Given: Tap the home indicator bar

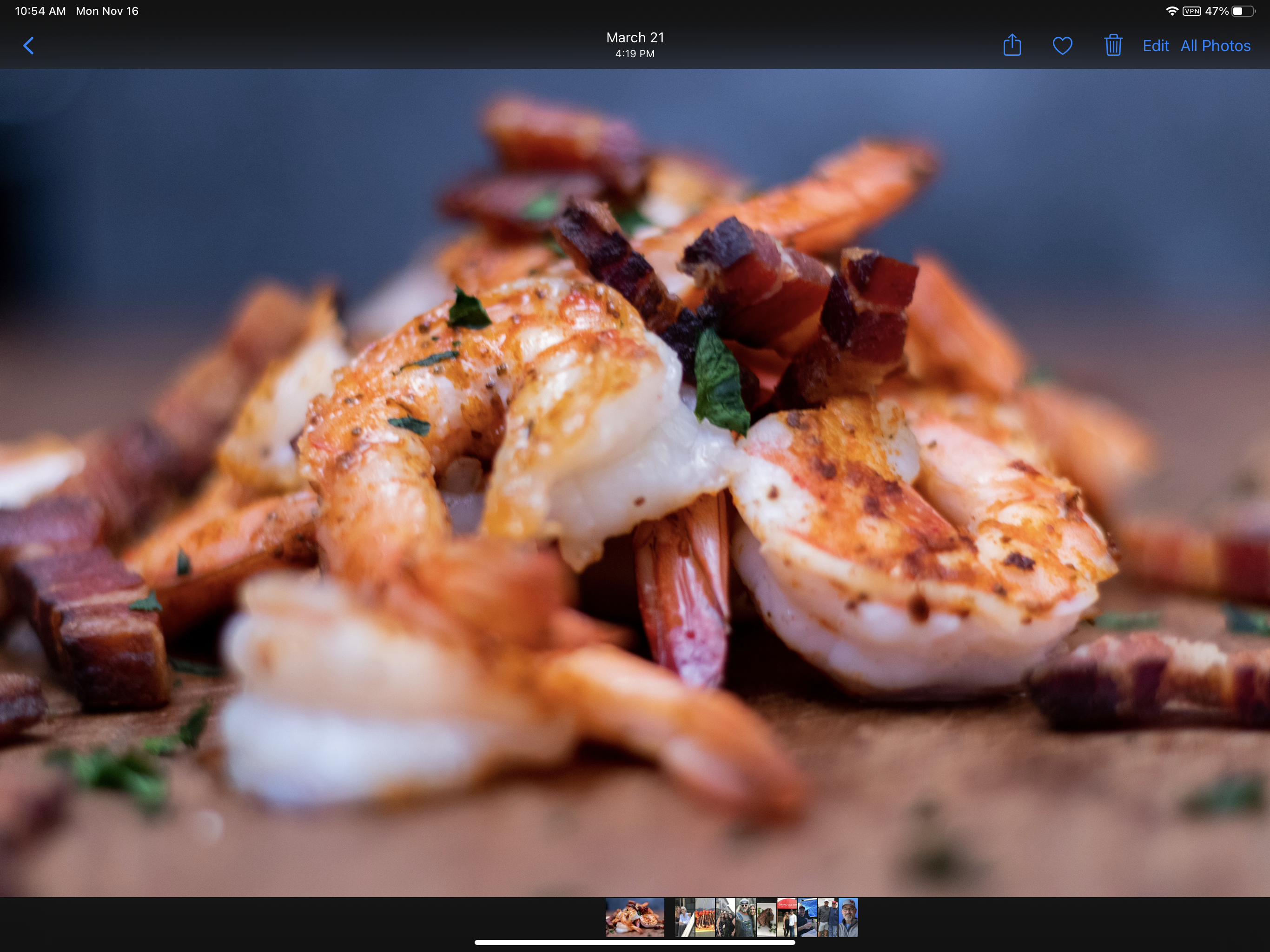Looking at the screenshot, I should (635, 942).
